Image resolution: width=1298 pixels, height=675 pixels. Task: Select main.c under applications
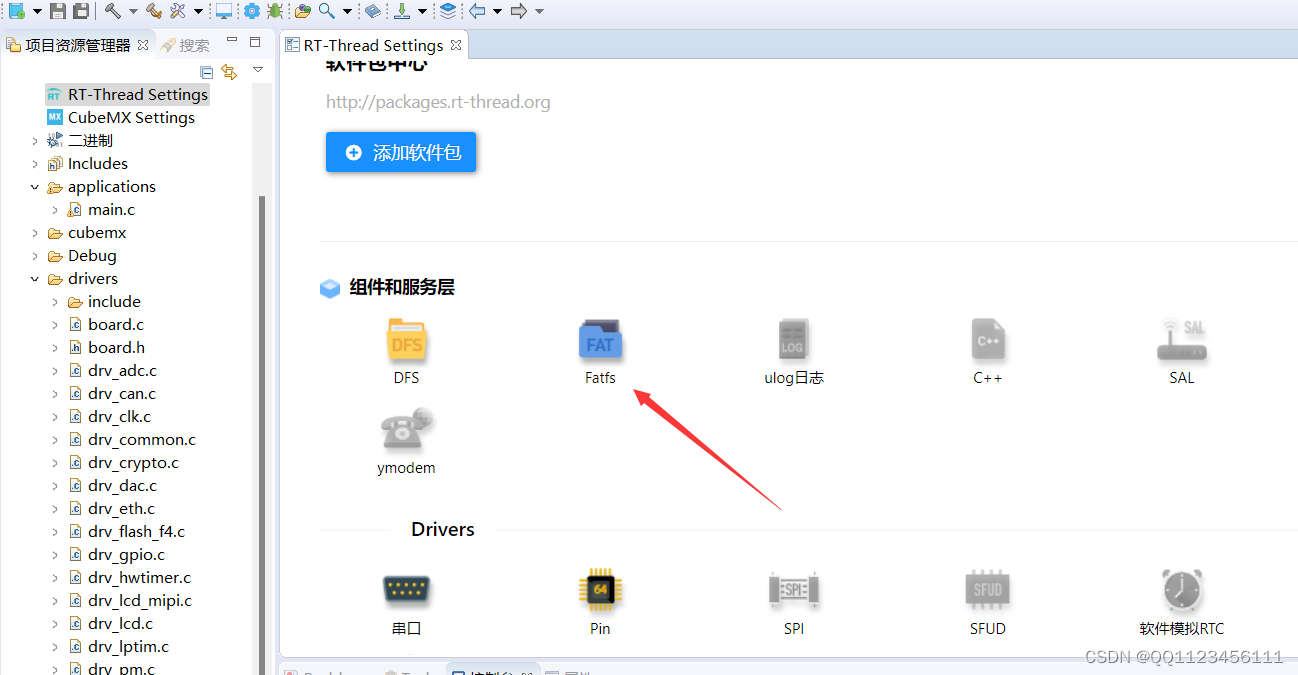(110, 209)
